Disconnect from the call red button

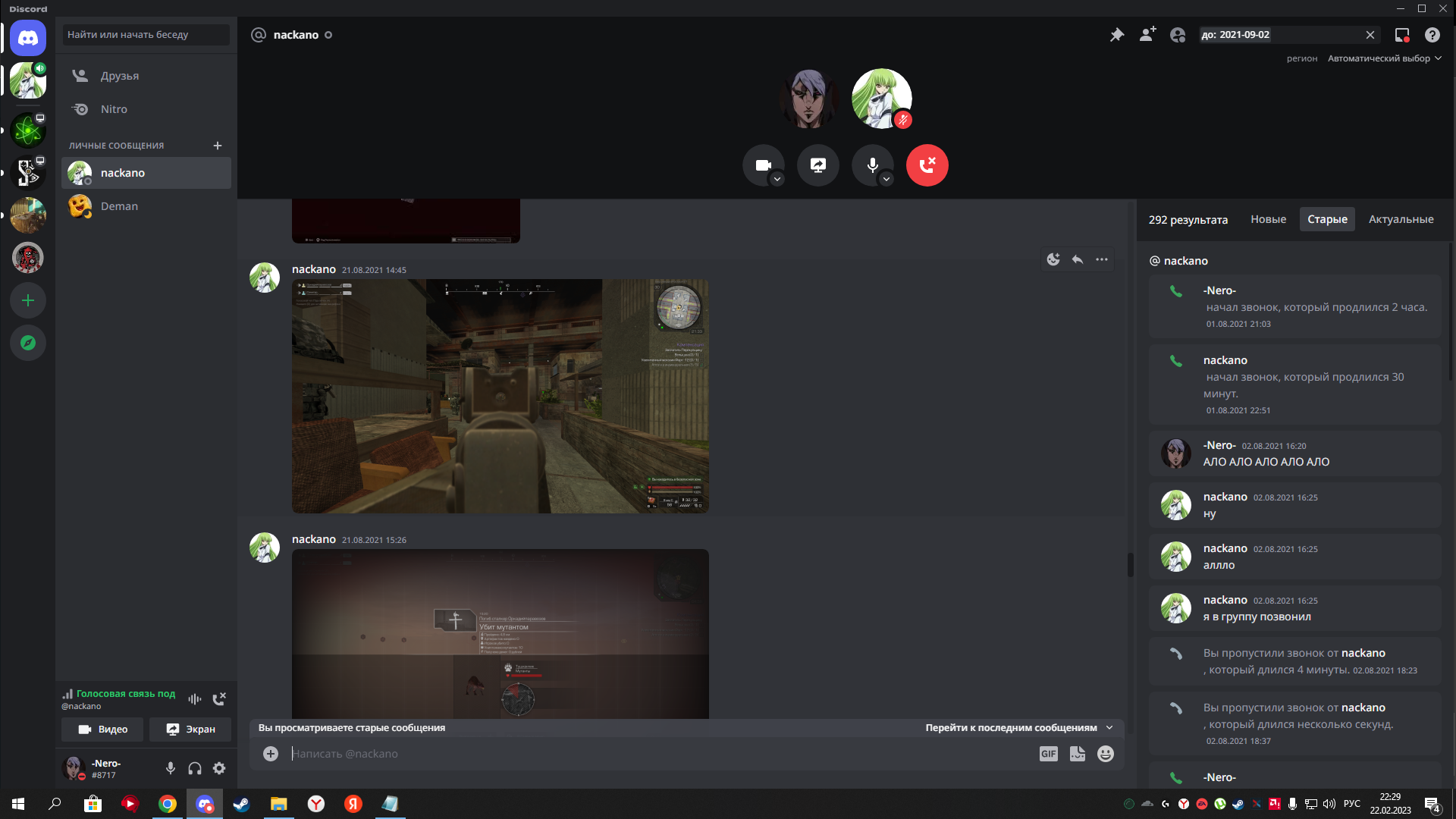pyautogui.click(x=927, y=165)
